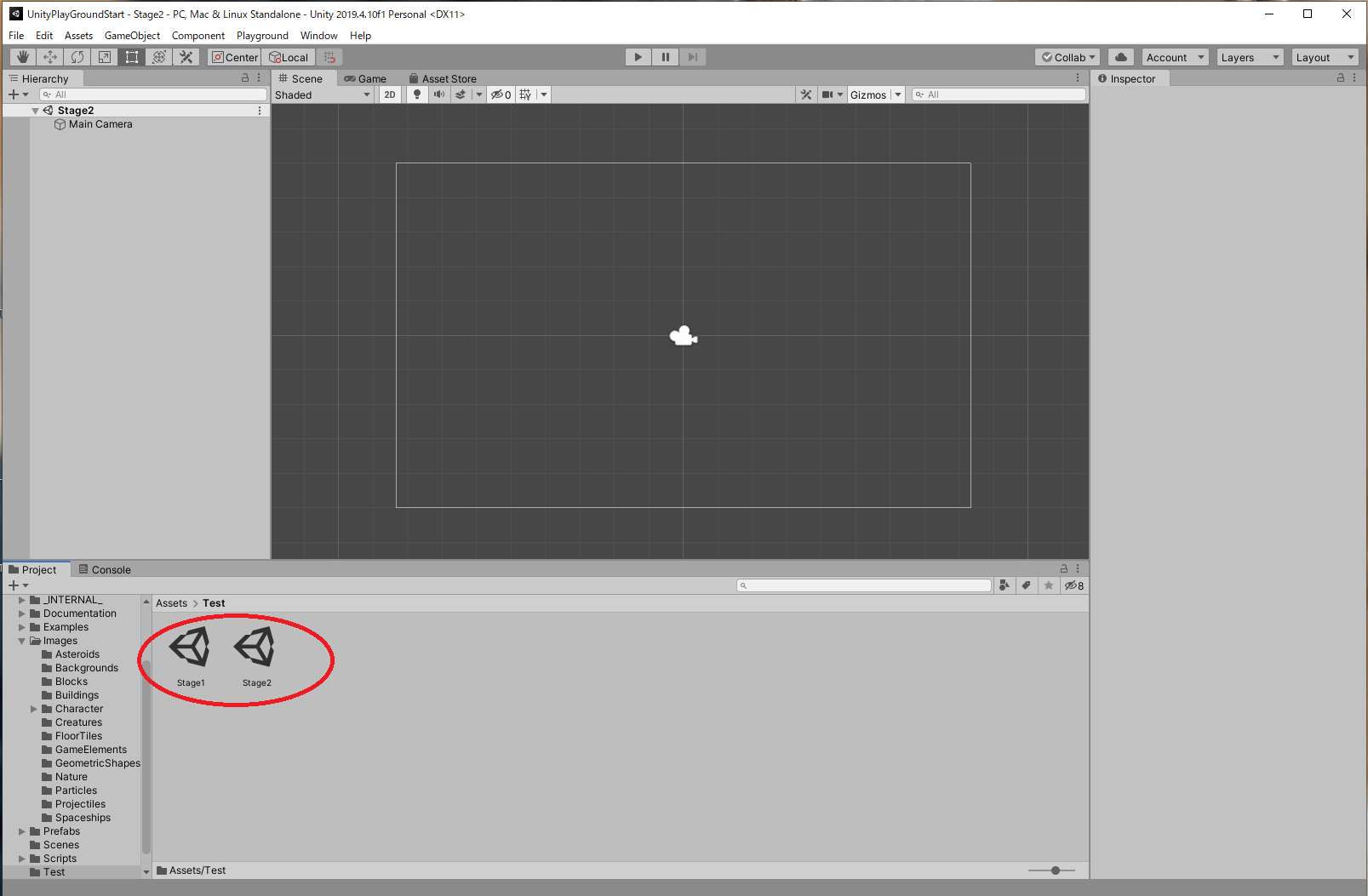The width and height of the screenshot is (1368, 896).
Task: Open Layout dropdown
Action: (x=1325, y=57)
